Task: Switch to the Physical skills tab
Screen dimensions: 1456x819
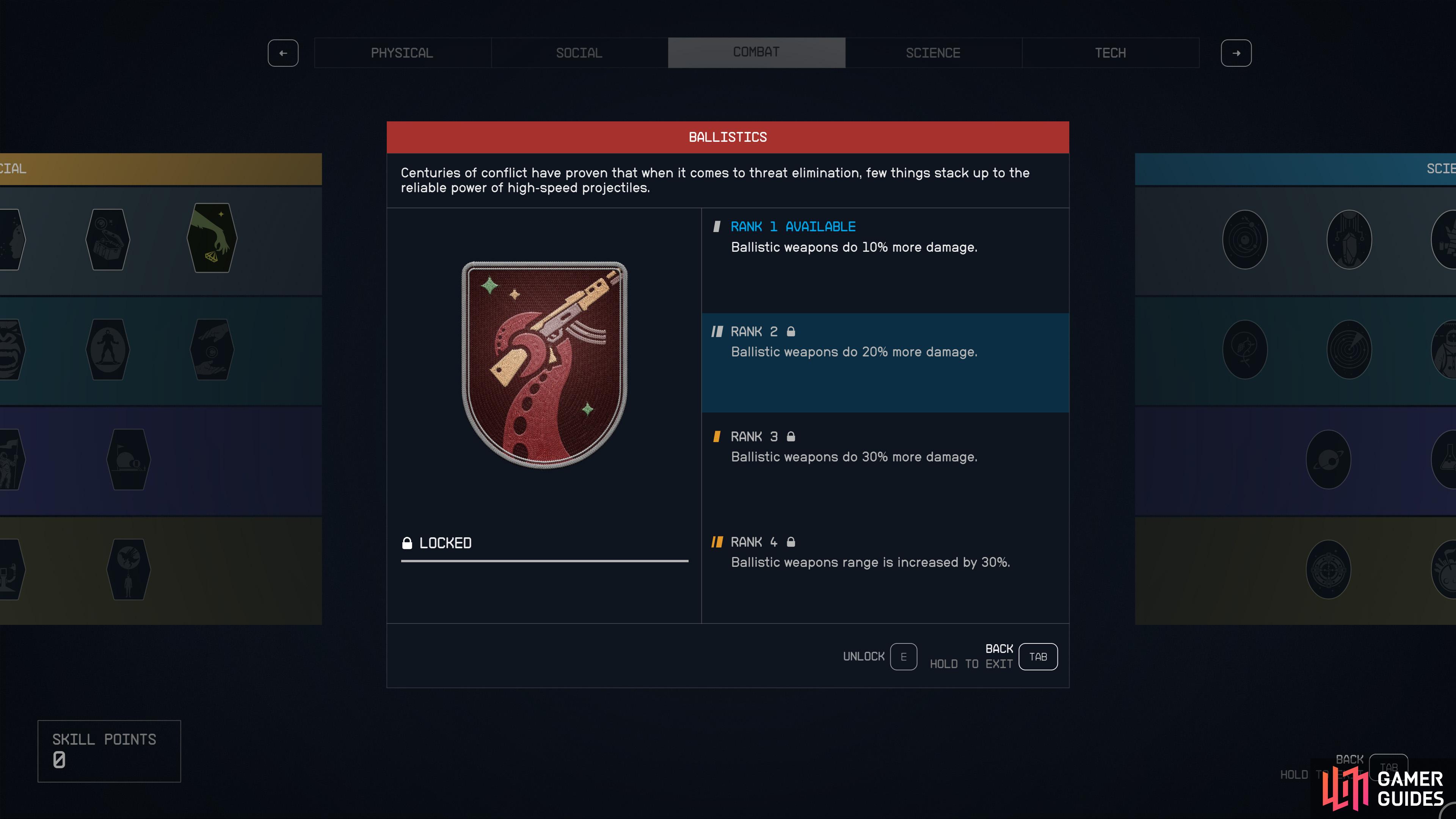Action: [402, 53]
